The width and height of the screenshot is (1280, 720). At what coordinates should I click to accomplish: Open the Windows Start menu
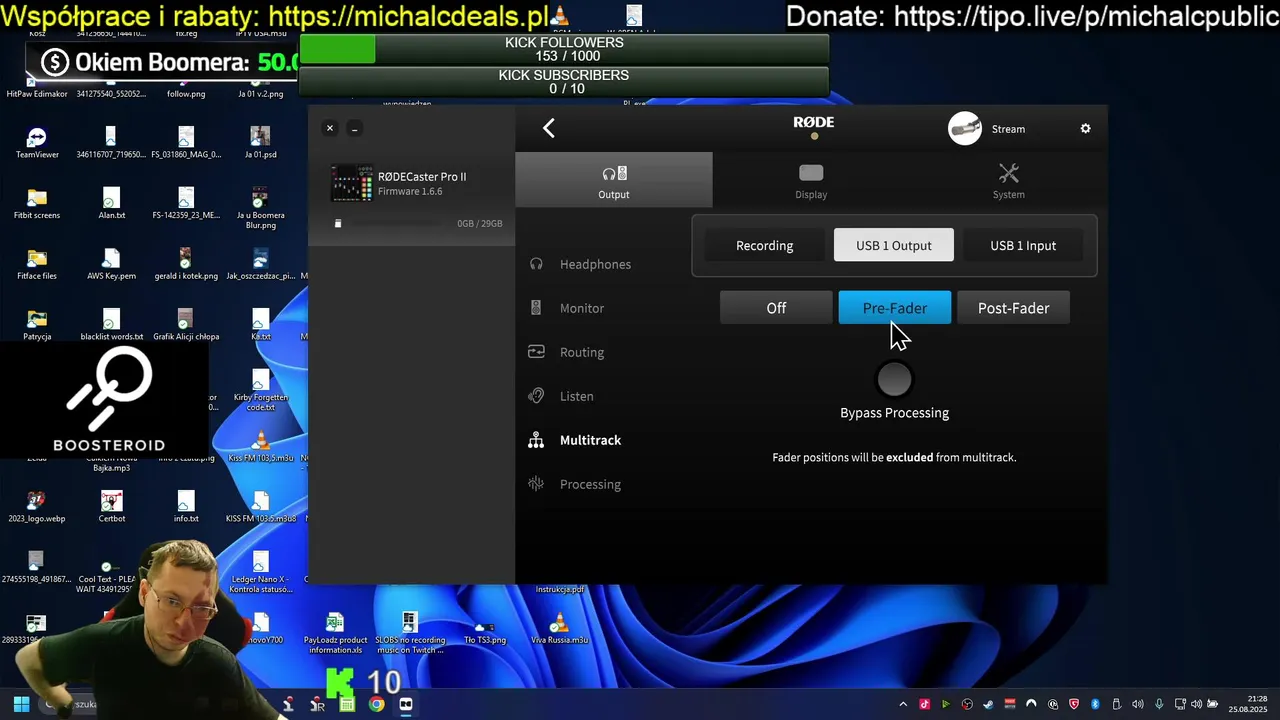click(21, 704)
